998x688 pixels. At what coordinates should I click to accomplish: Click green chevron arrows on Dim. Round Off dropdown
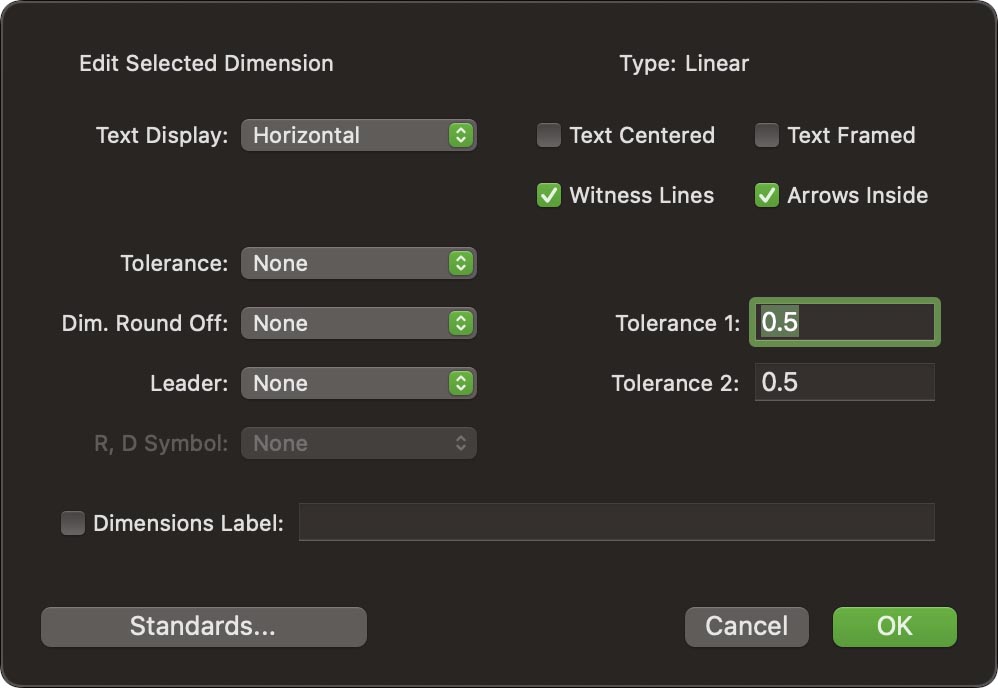point(460,323)
